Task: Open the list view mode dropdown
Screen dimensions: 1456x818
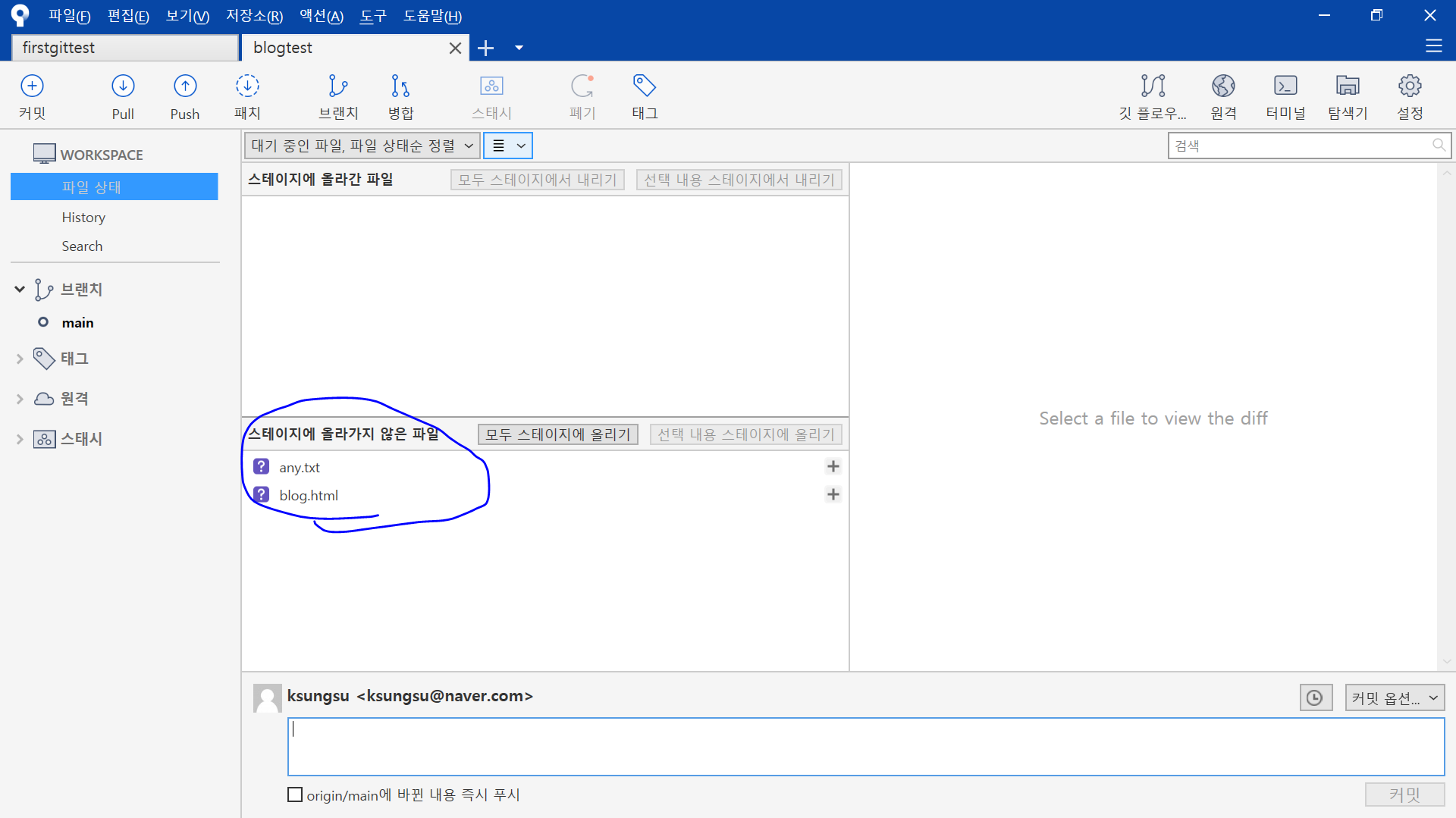Action: click(508, 146)
